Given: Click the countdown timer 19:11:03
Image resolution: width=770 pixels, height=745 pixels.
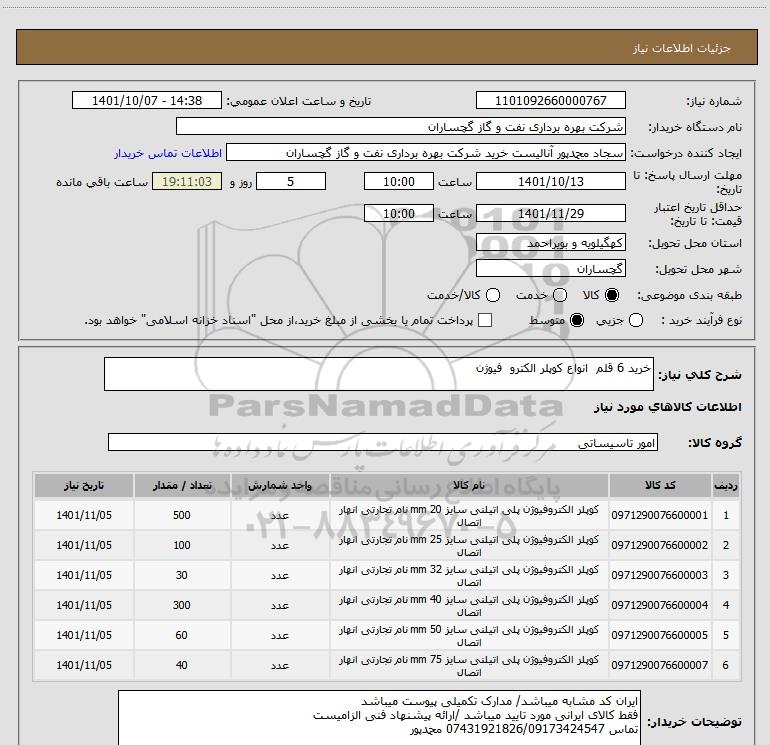Looking at the screenshot, I should (187, 181).
